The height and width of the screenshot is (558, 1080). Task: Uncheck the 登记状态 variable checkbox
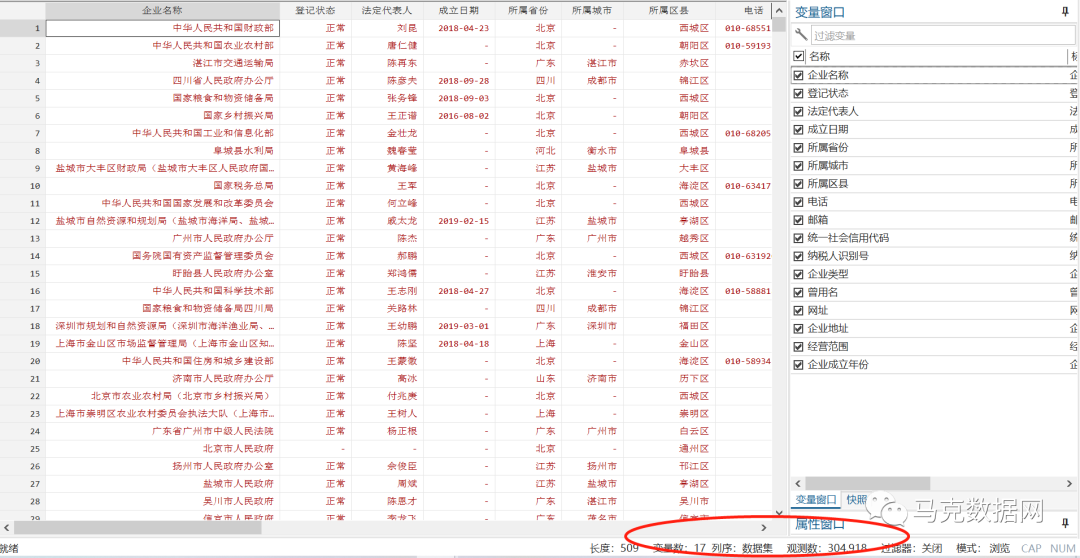(x=799, y=93)
